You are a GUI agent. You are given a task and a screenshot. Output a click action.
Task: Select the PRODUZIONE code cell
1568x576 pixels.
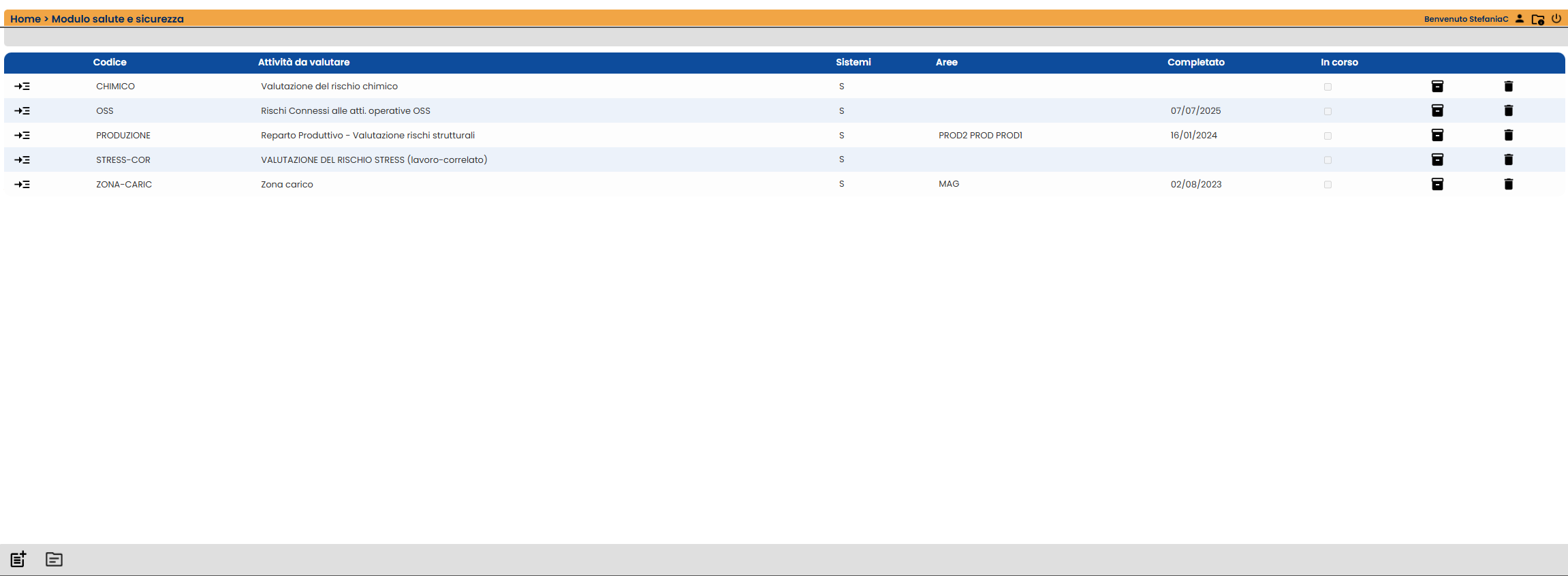[123, 136]
